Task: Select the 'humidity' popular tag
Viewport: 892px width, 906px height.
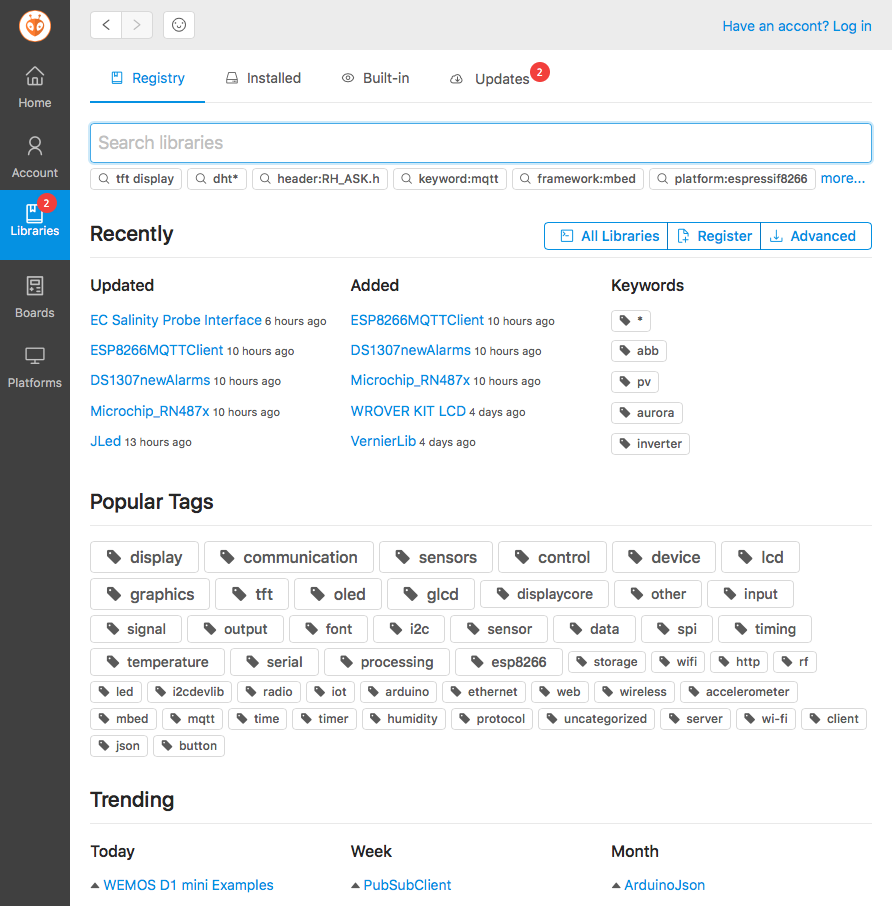Action: tap(404, 719)
